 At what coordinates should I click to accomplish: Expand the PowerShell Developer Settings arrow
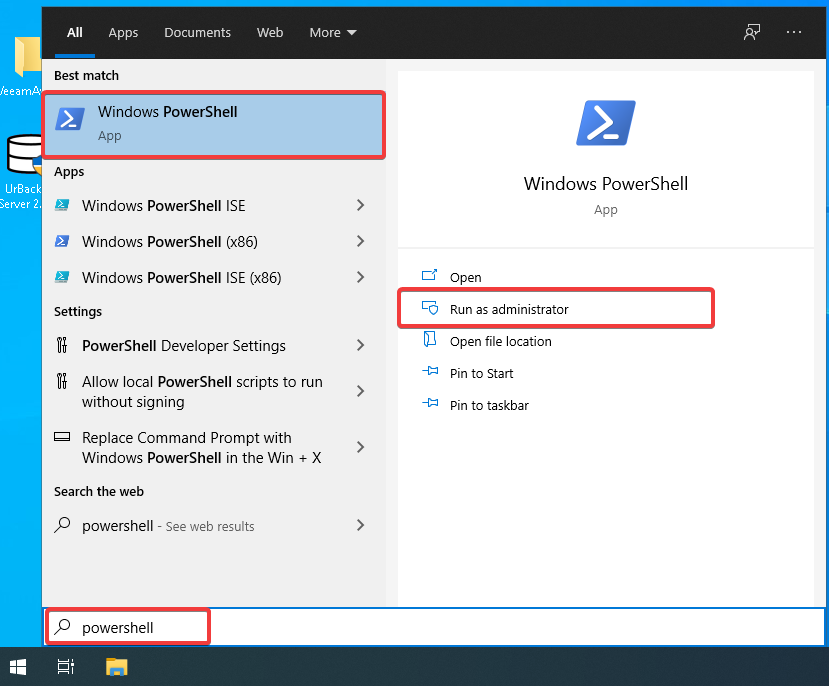[x=361, y=346]
